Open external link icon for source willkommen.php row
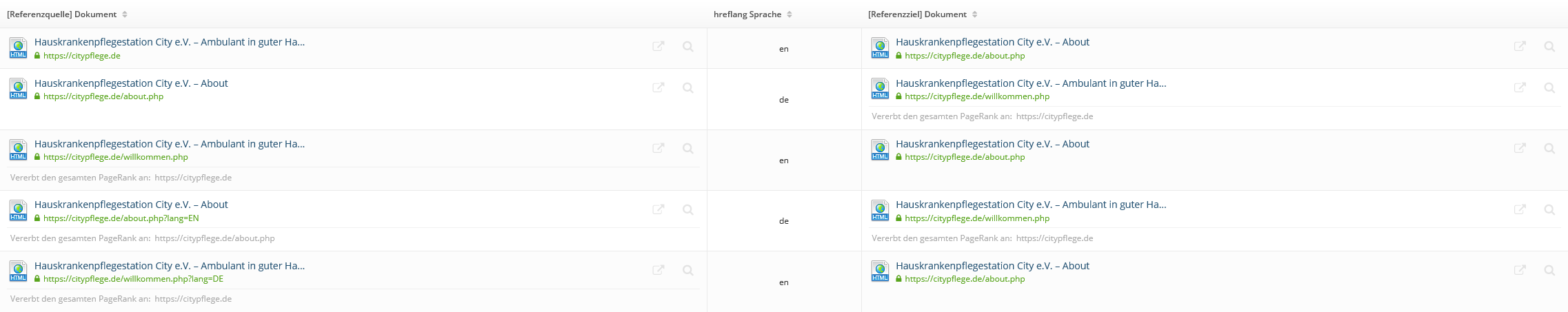Image resolution: width=1568 pixels, height=312 pixels. click(659, 148)
